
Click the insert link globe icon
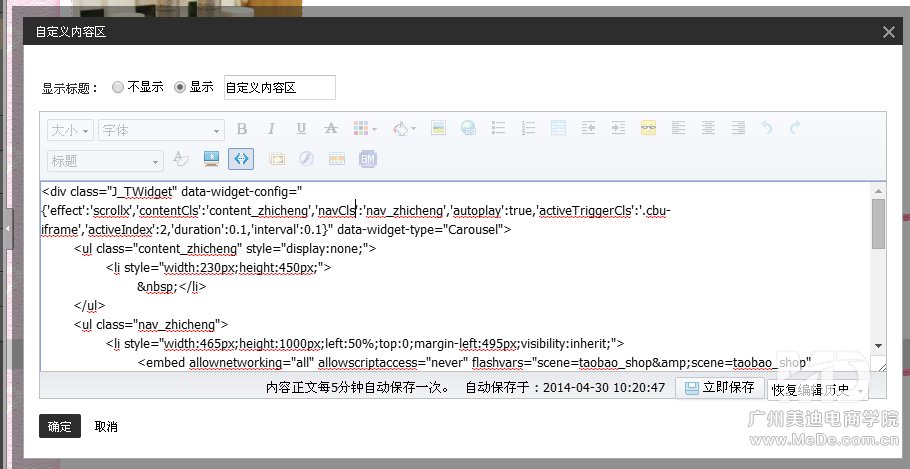click(468, 129)
